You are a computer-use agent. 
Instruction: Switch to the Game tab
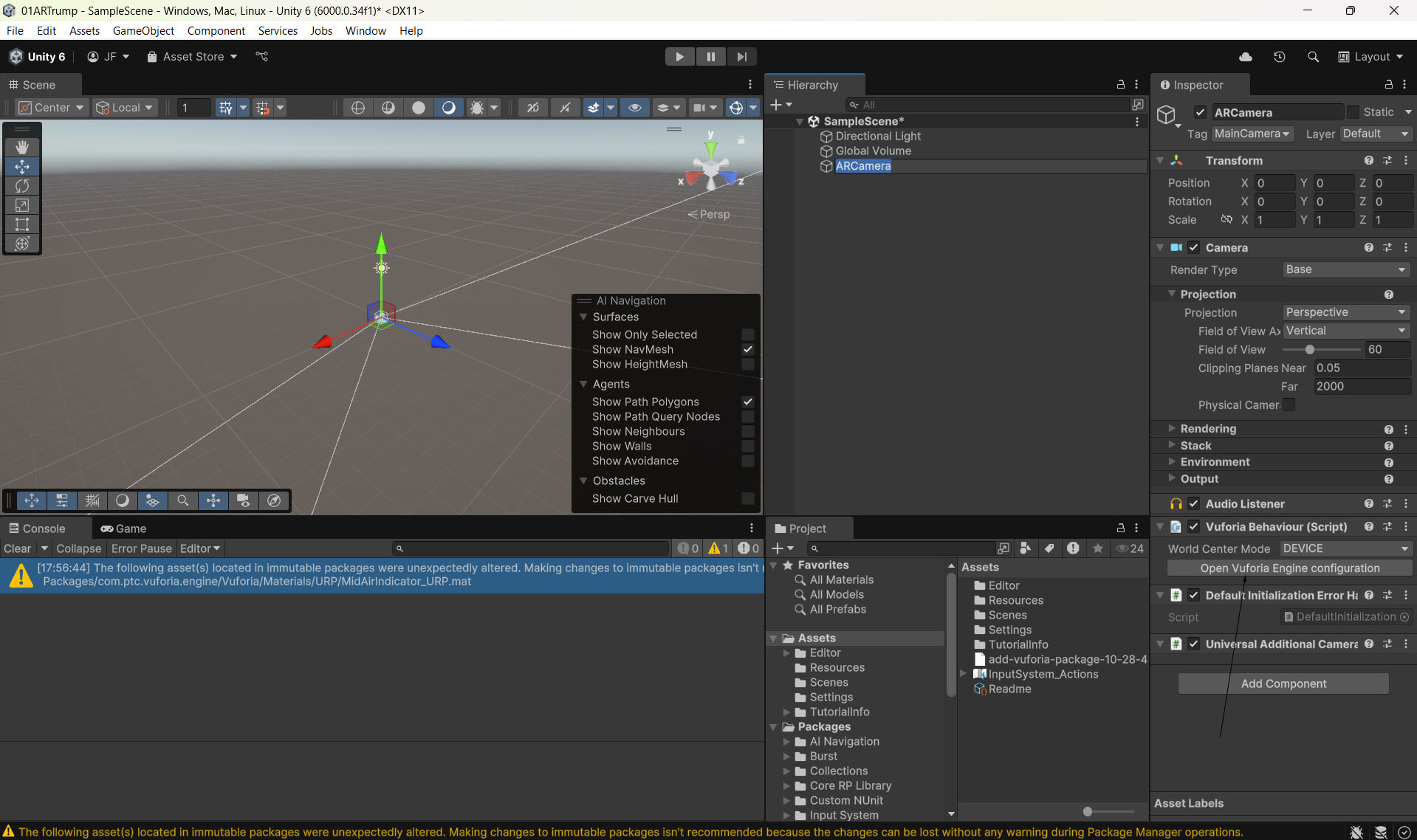click(124, 529)
